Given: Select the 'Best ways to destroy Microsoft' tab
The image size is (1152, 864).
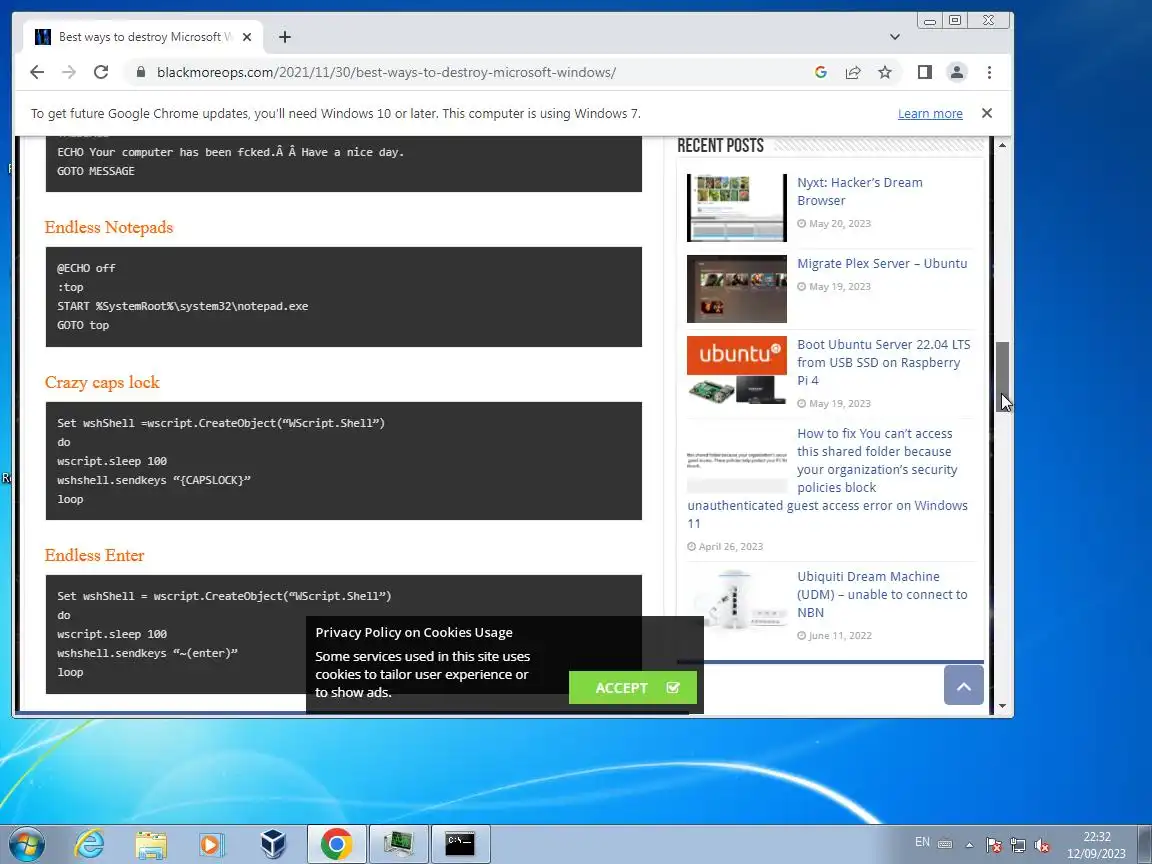Looking at the screenshot, I should [144, 37].
